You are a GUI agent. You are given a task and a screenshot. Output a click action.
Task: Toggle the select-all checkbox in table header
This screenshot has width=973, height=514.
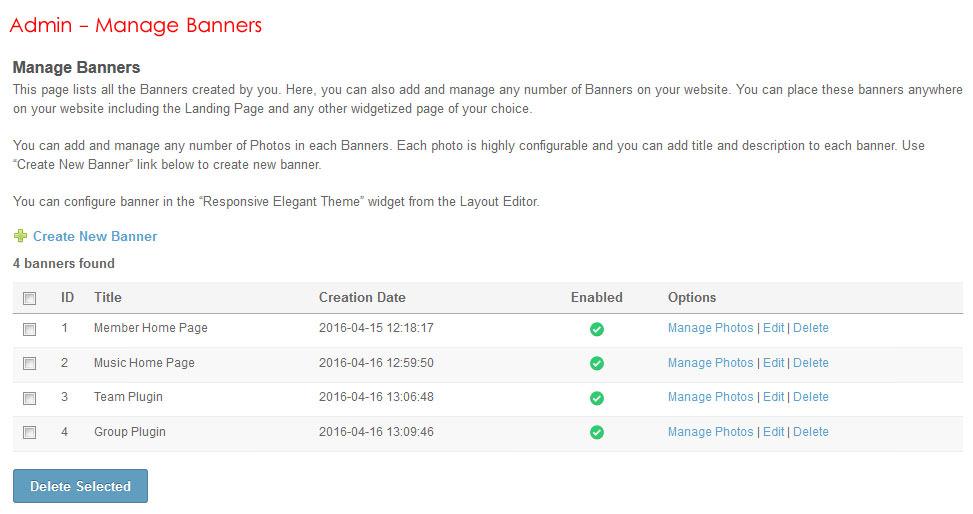[x=30, y=298]
